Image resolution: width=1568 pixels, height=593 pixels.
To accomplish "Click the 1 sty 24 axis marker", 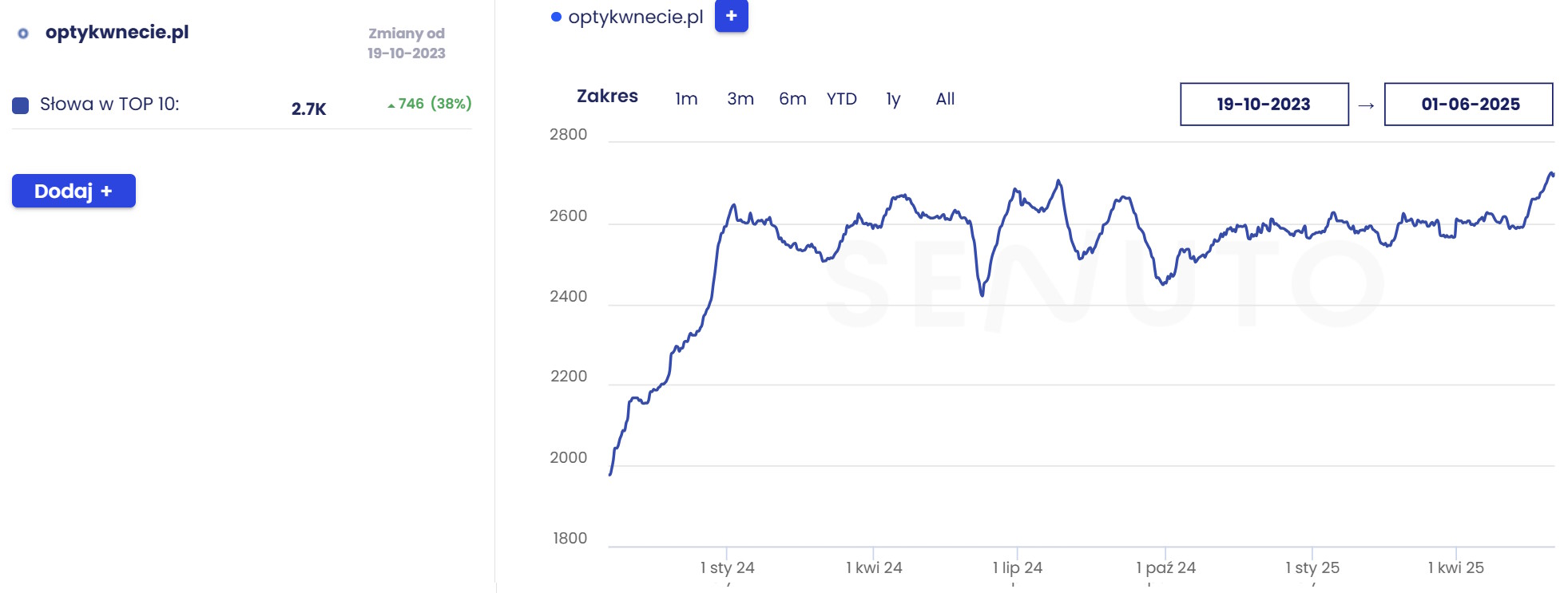I will click(727, 567).
